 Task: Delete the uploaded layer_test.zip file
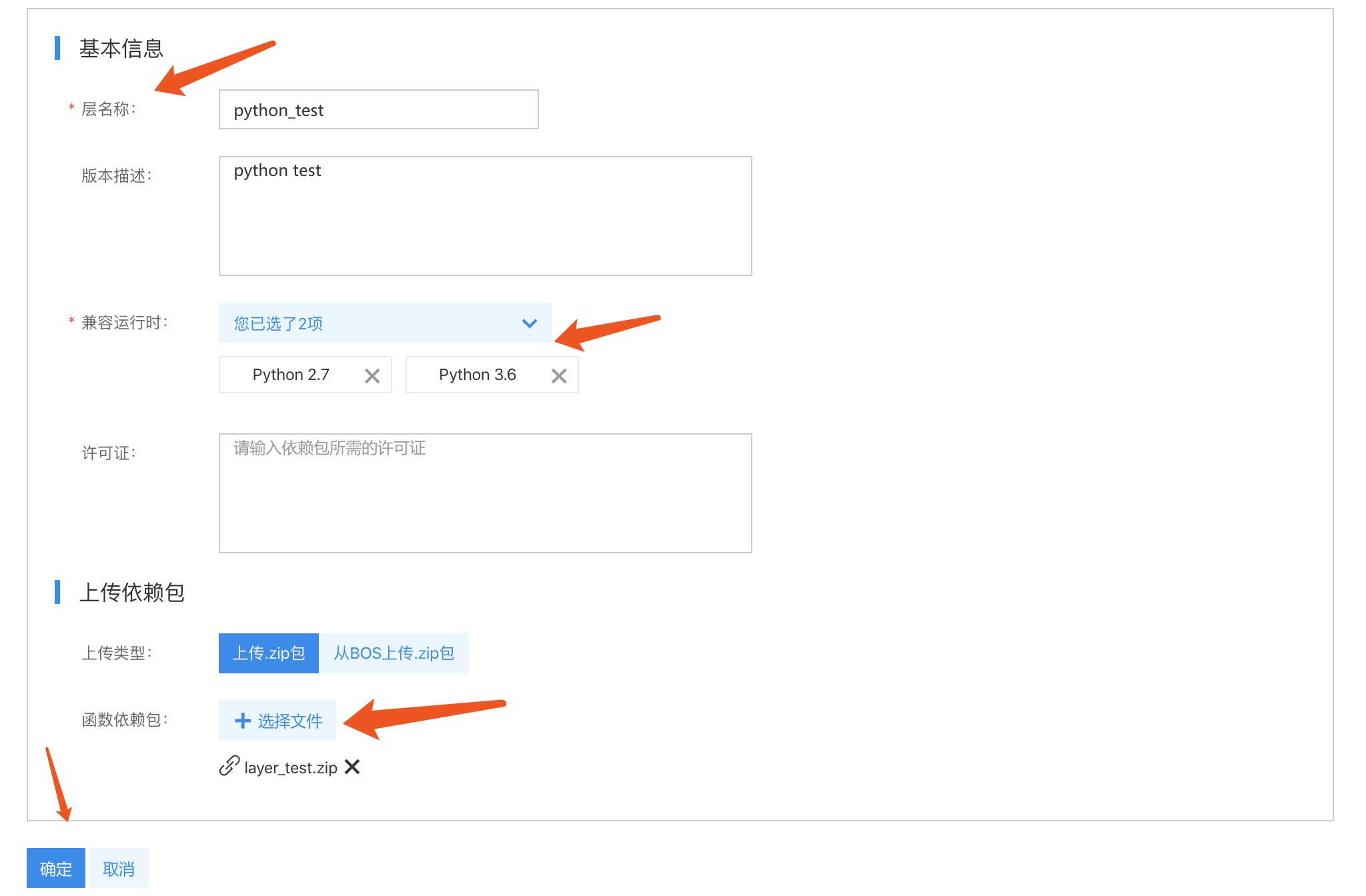[x=352, y=767]
